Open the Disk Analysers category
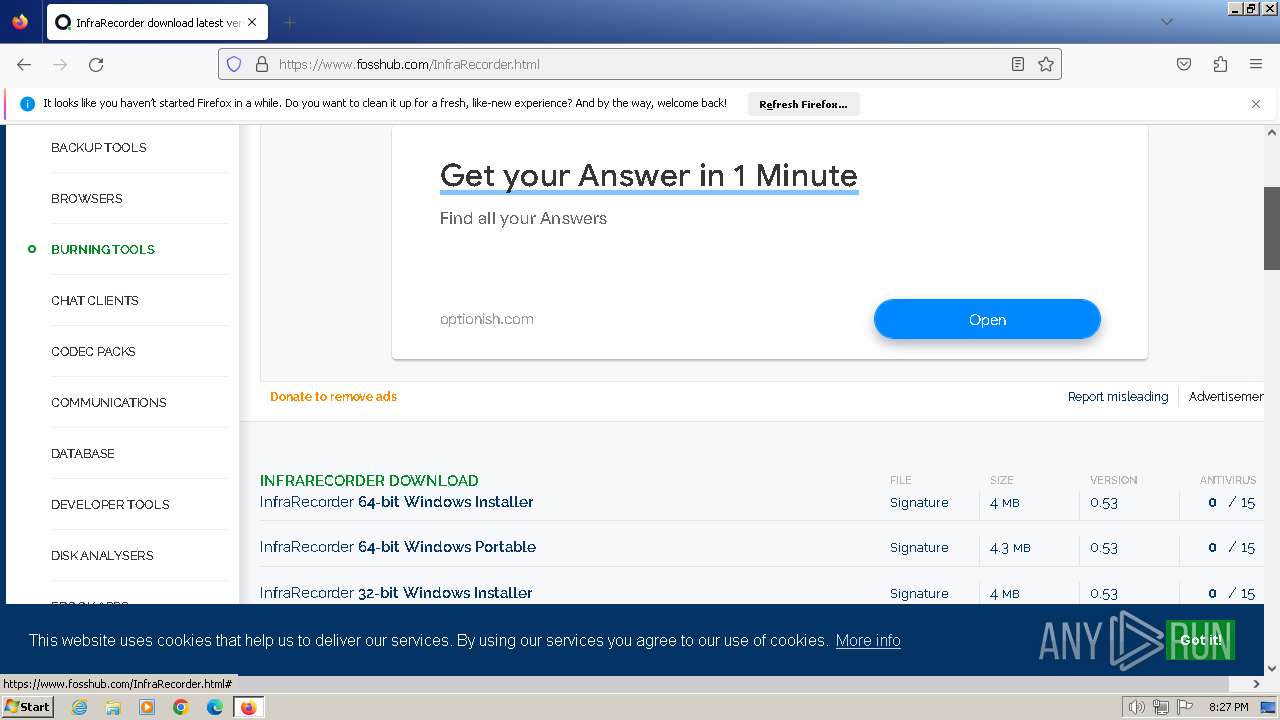 pyautogui.click(x=102, y=555)
